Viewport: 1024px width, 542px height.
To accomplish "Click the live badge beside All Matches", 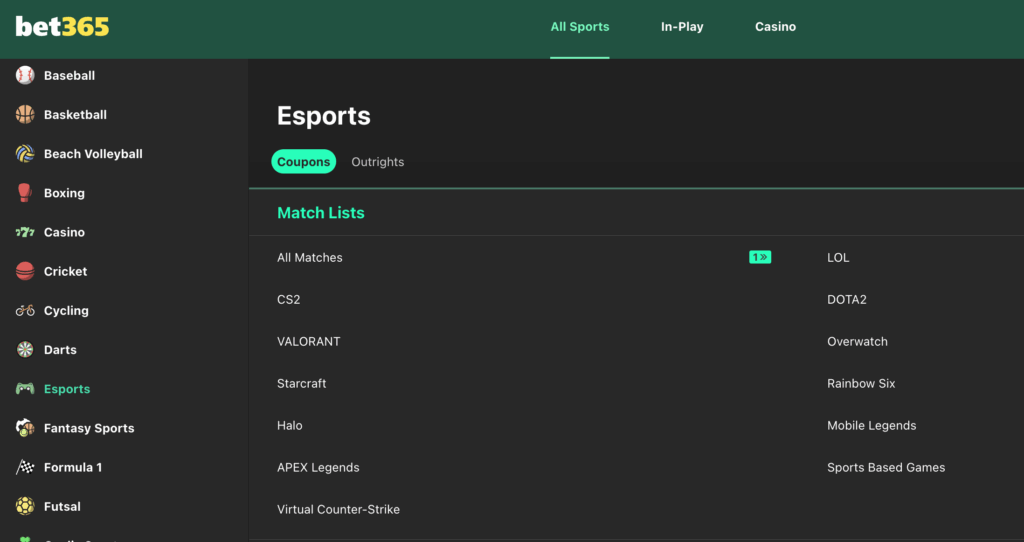I will [760, 257].
